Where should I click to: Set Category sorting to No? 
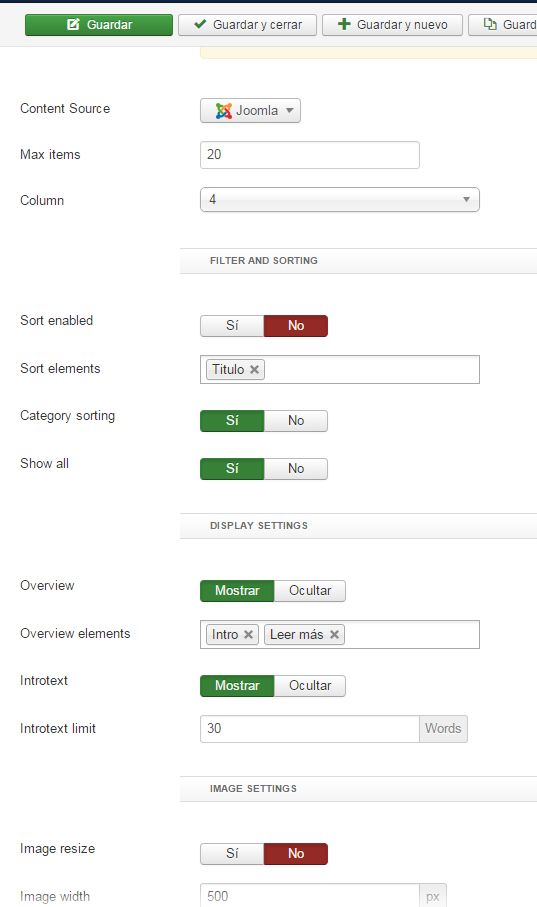pyautogui.click(x=296, y=421)
